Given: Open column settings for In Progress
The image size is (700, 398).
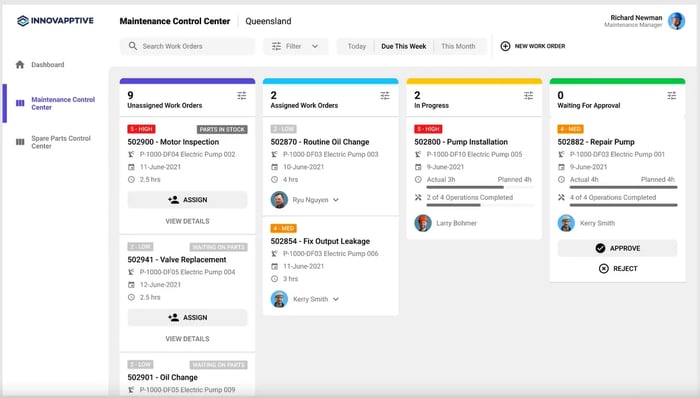Looking at the screenshot, I should 529,95.
